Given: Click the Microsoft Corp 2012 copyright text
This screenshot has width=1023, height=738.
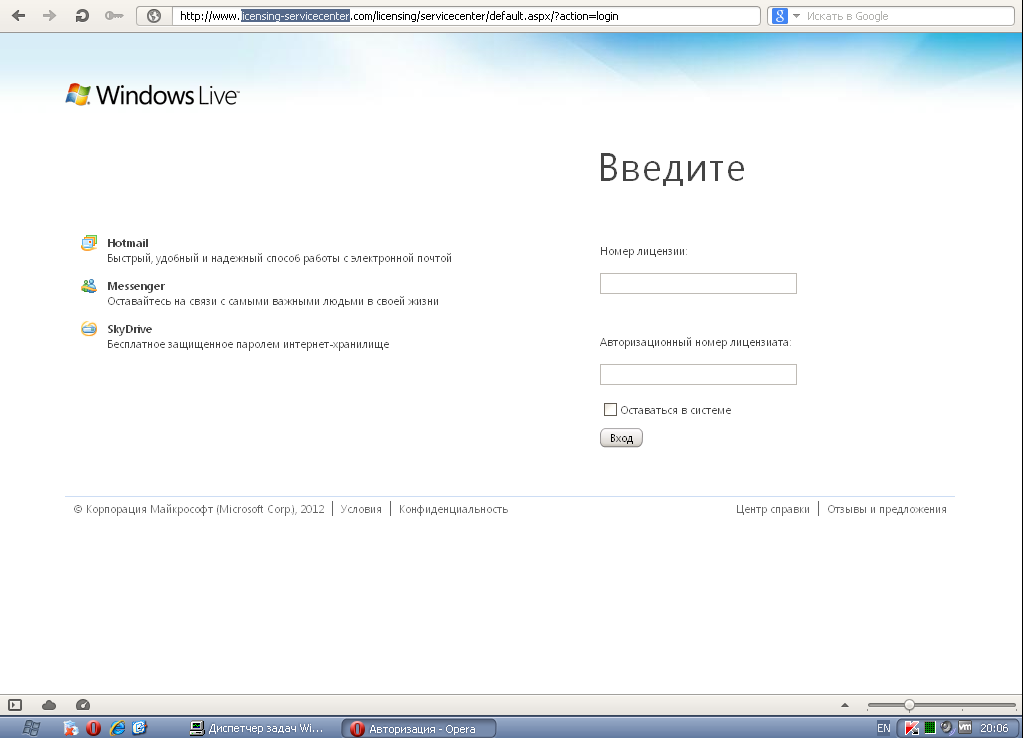Looking at the screenshot, I should click(x=199, y=509).
